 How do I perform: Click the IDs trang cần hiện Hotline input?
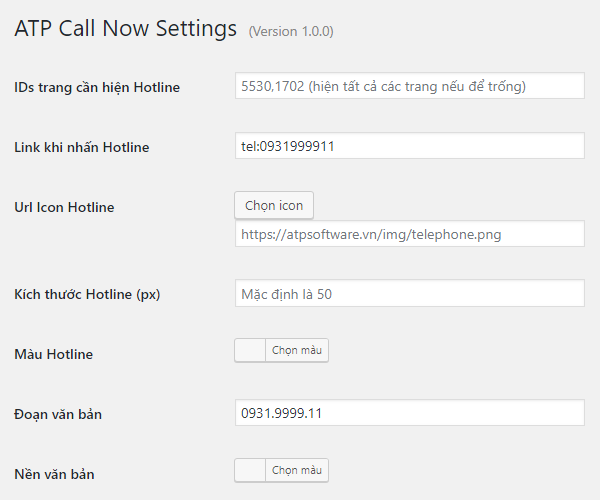408,86
